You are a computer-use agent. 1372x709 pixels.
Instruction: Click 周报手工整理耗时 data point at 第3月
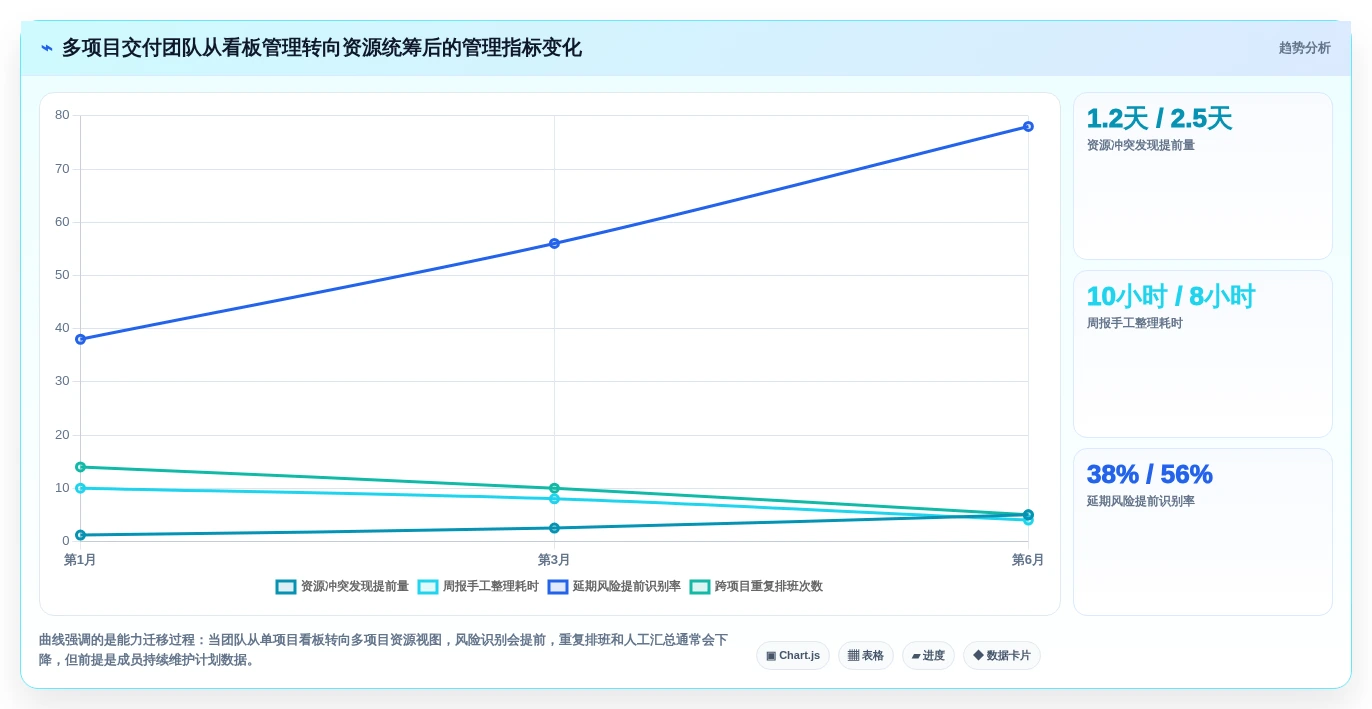coord(554,499)
